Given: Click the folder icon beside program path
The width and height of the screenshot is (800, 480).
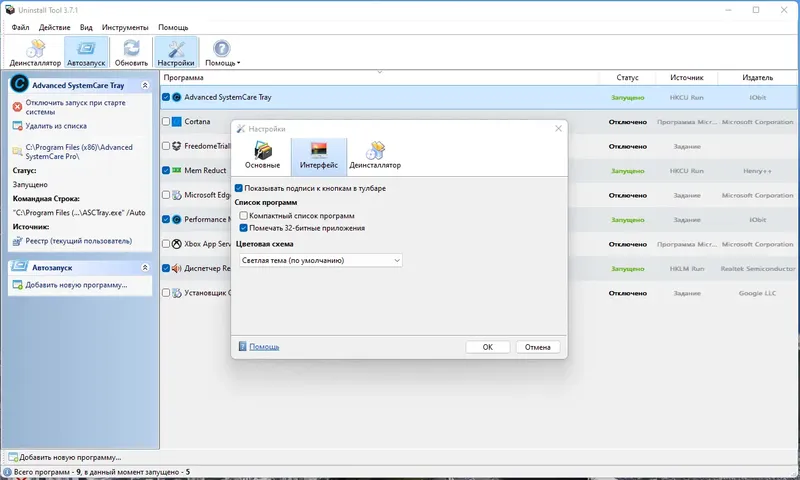Looking at the screenshot, I should point(17,151).
